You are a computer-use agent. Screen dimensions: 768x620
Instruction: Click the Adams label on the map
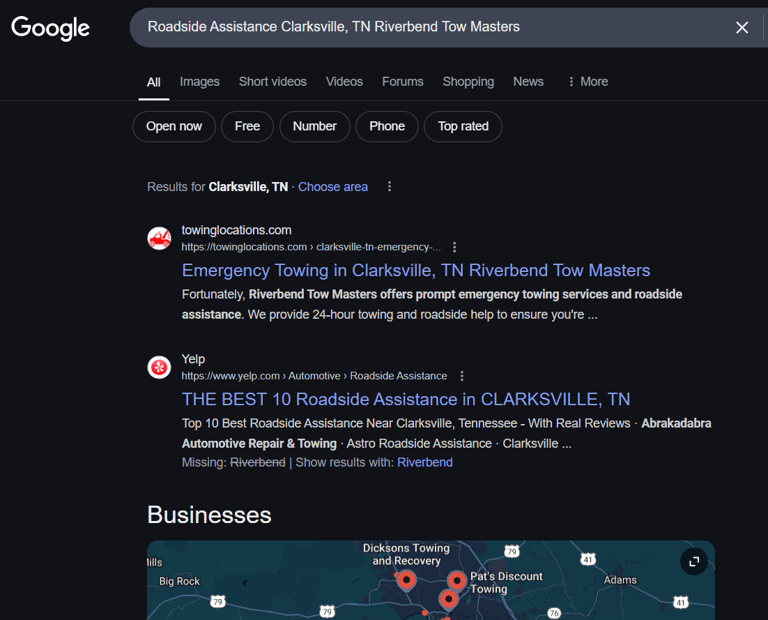[620, 580]
